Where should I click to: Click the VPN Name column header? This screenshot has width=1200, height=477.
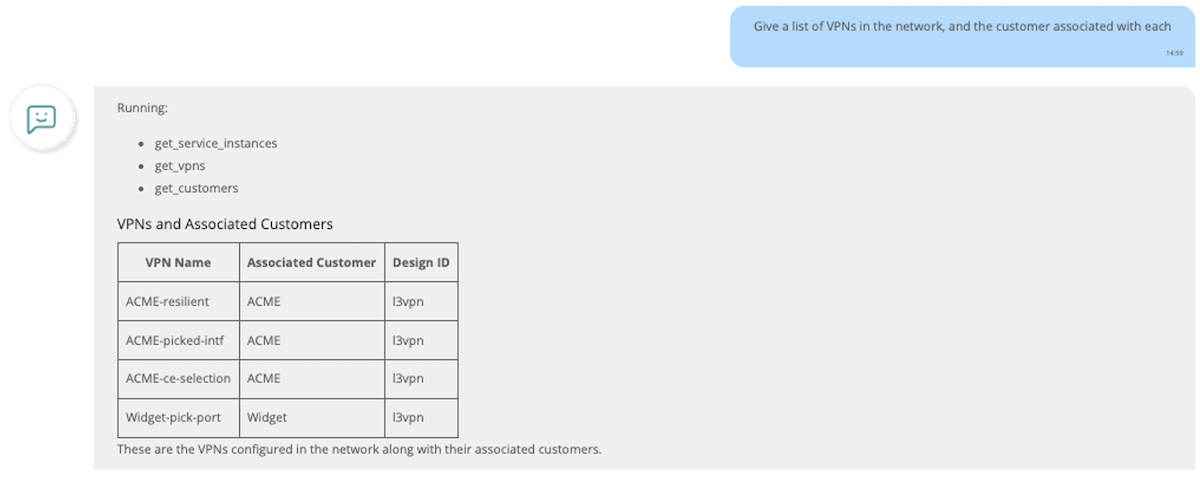point(178,262)
